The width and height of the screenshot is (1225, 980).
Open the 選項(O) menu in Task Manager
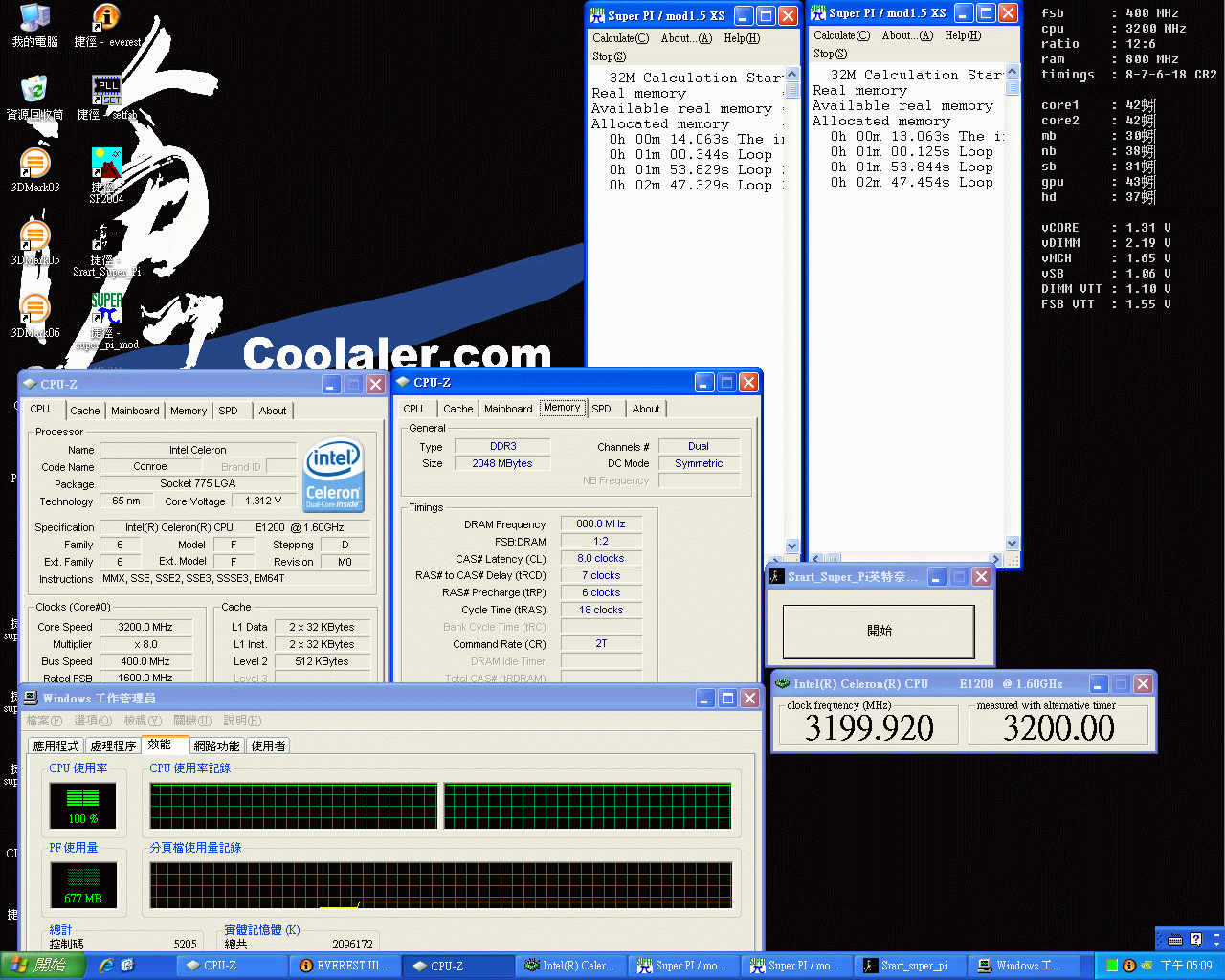[x=93, y=721]
